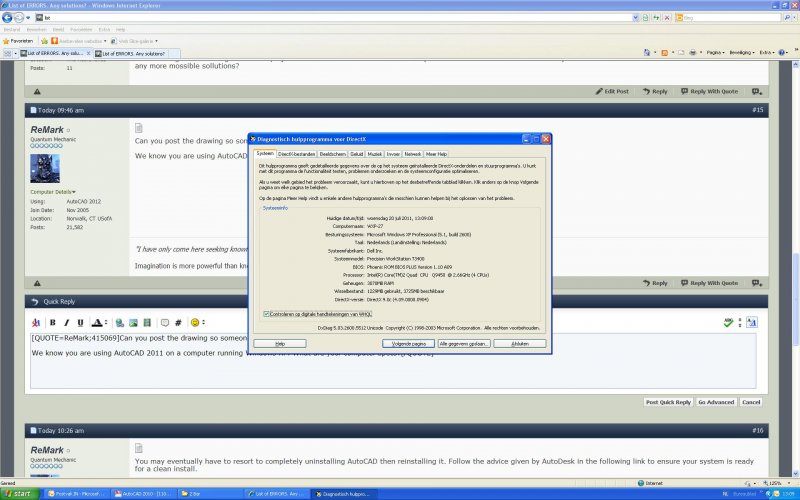The width and height of the screenshot is (800, 500).
Task: Click the Alle gegevens opslaan button
Action: (464, 344)
